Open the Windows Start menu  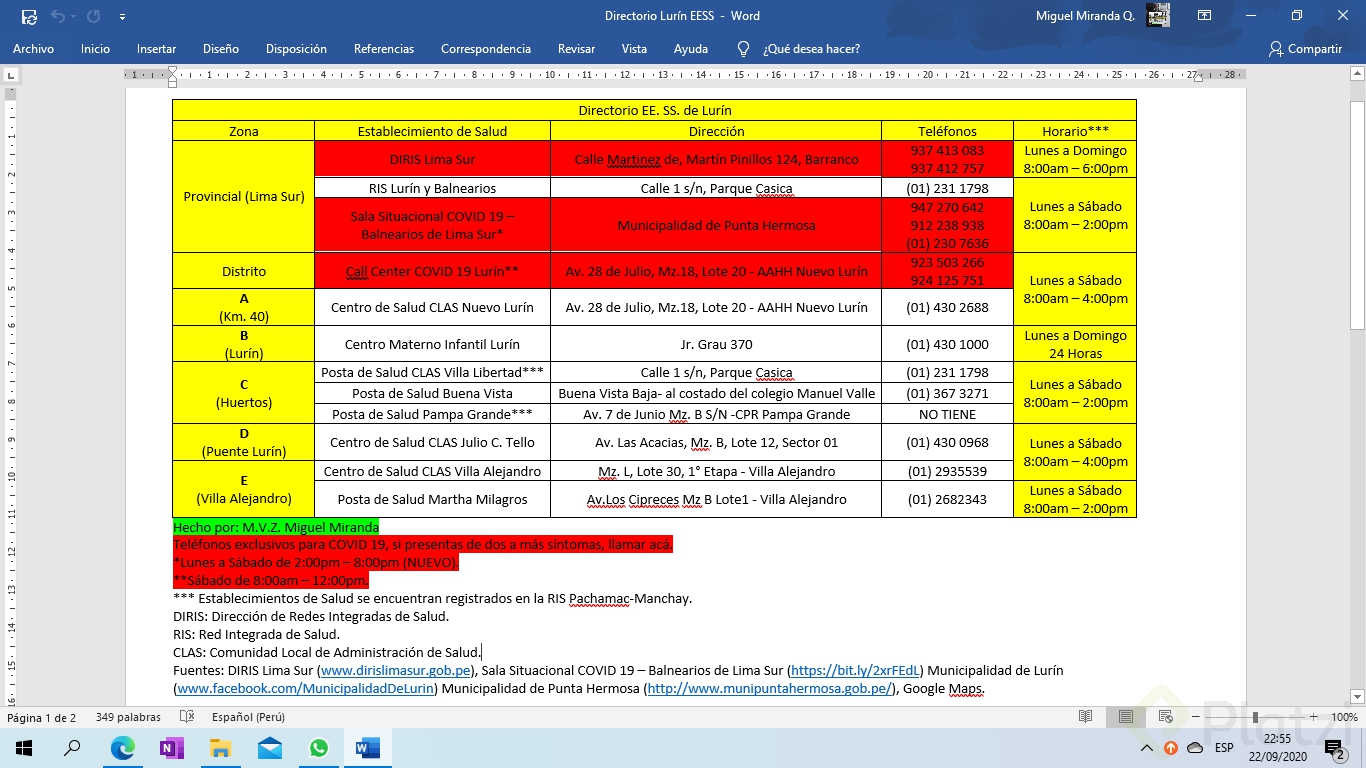(x=24, y=748)
